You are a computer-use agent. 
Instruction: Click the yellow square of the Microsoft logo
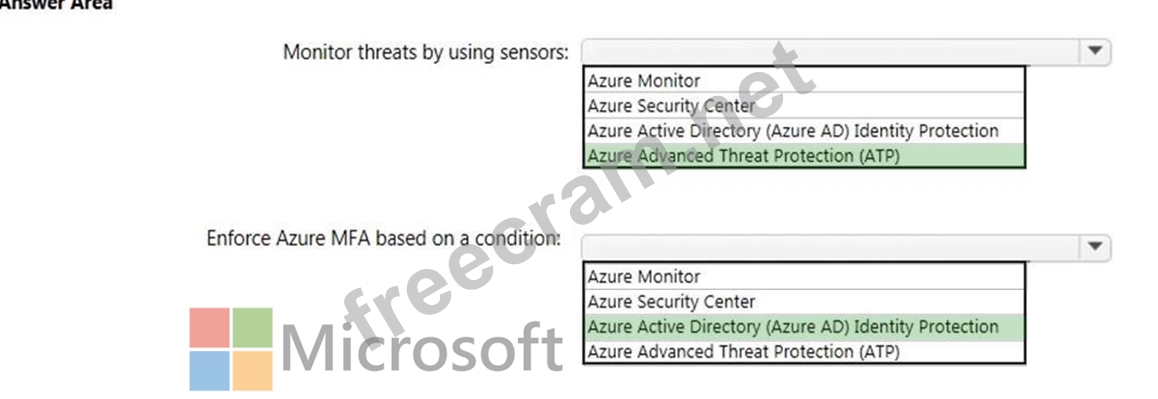click(253, 371)
